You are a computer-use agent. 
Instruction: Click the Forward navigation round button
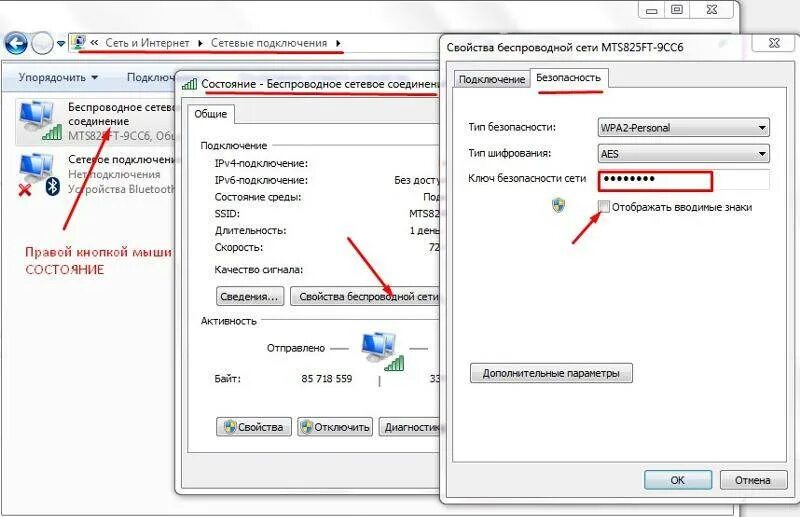point(42,43)
